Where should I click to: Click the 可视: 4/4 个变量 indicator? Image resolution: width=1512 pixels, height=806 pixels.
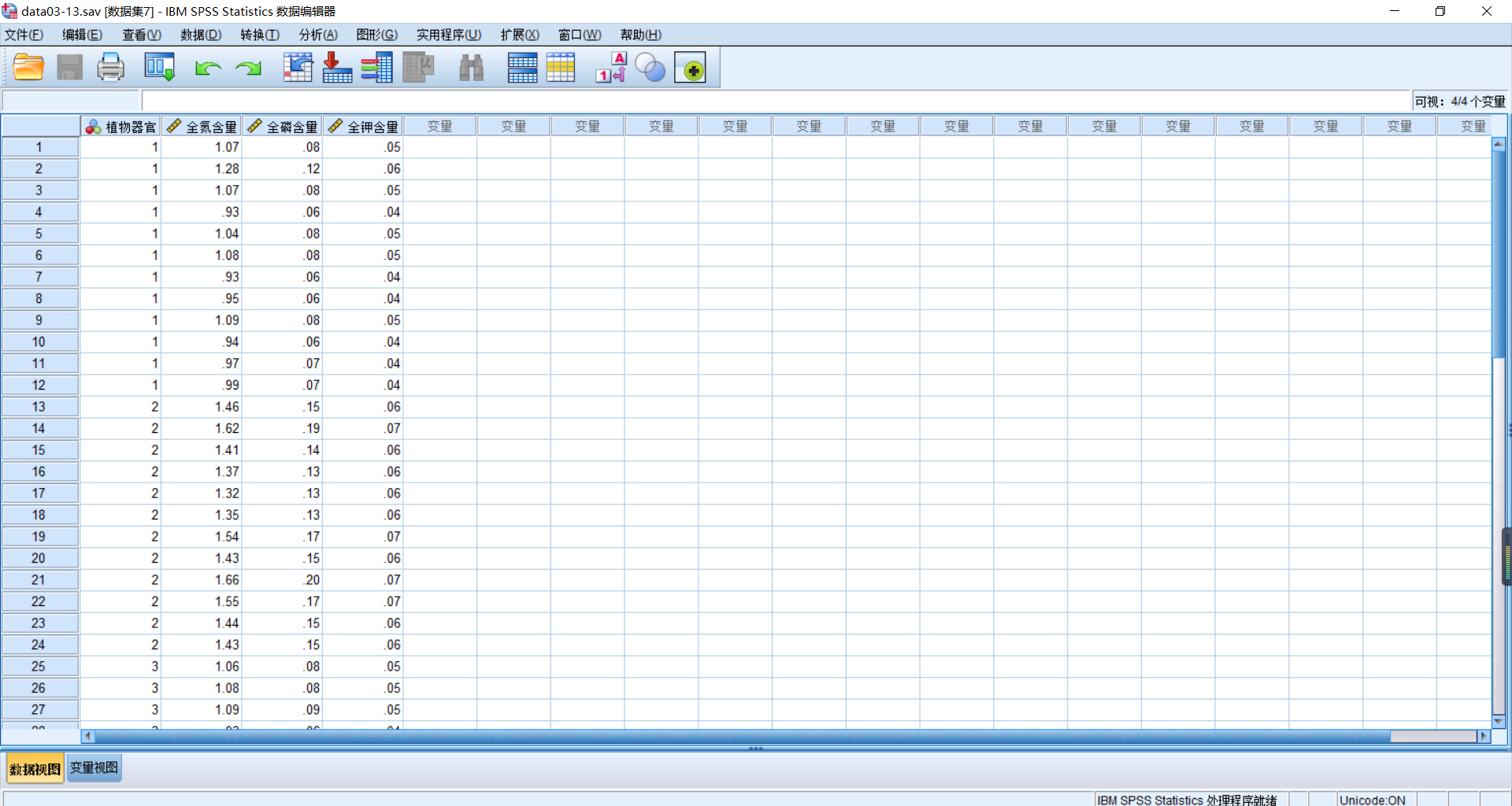(x=1459, y=102)
